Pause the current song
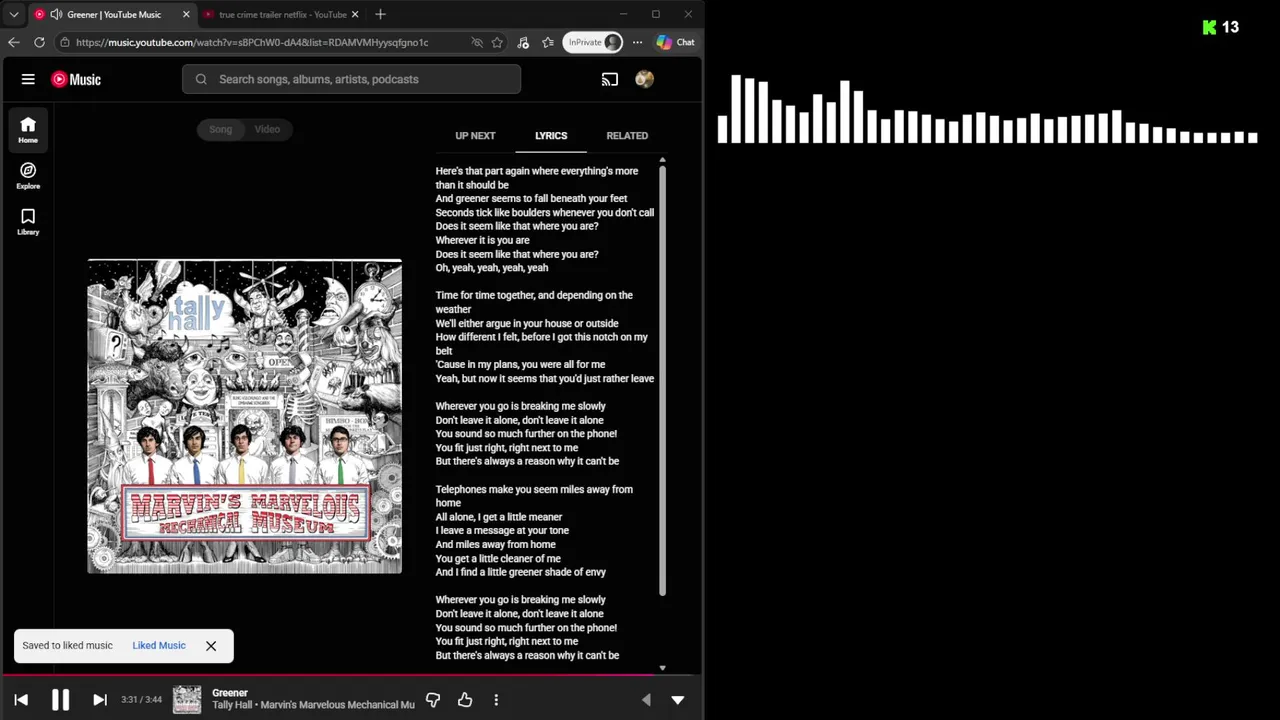Viewport: 1280px width, 720px height. 60,700
